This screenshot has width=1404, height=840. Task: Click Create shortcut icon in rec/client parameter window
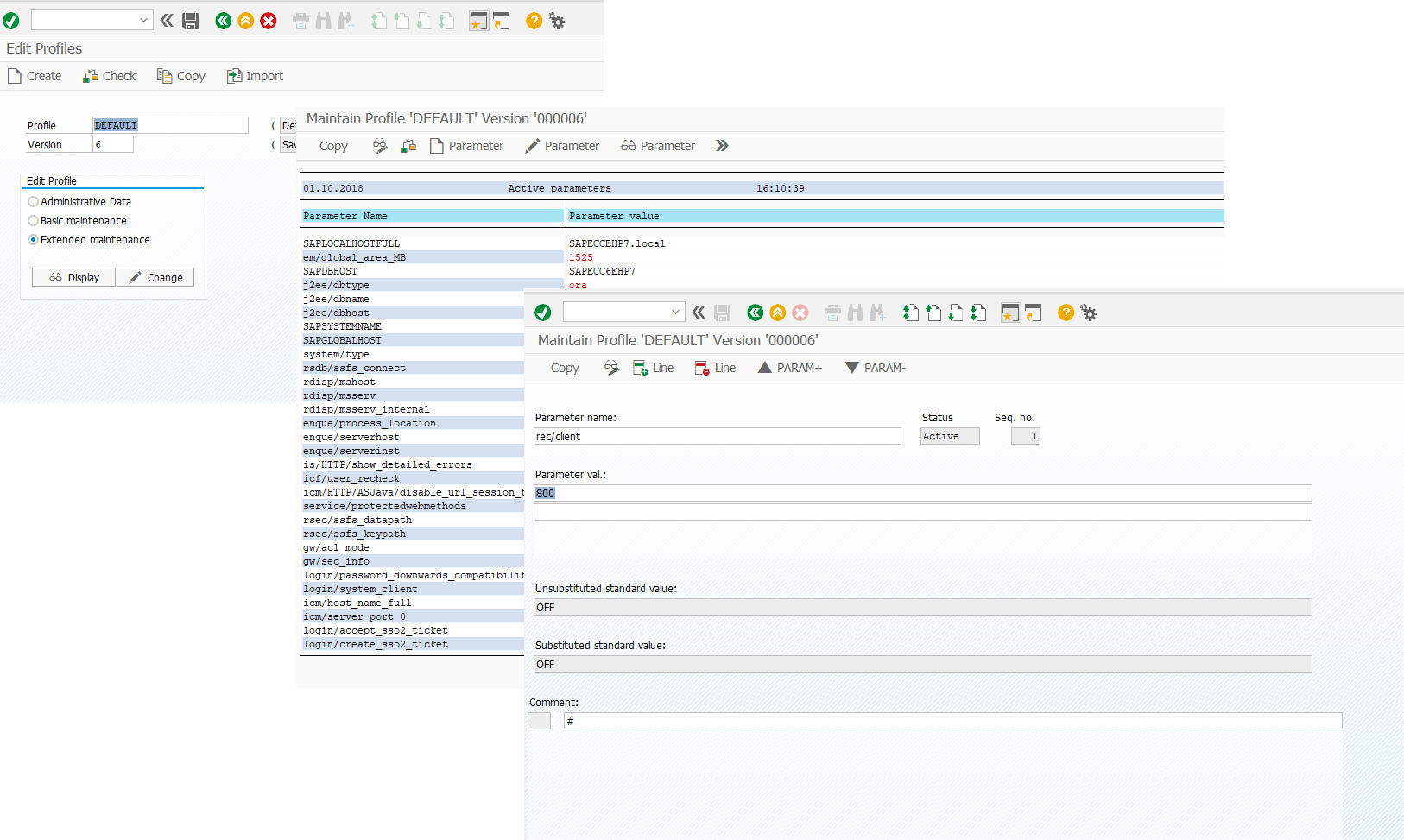click(1033, 313)
